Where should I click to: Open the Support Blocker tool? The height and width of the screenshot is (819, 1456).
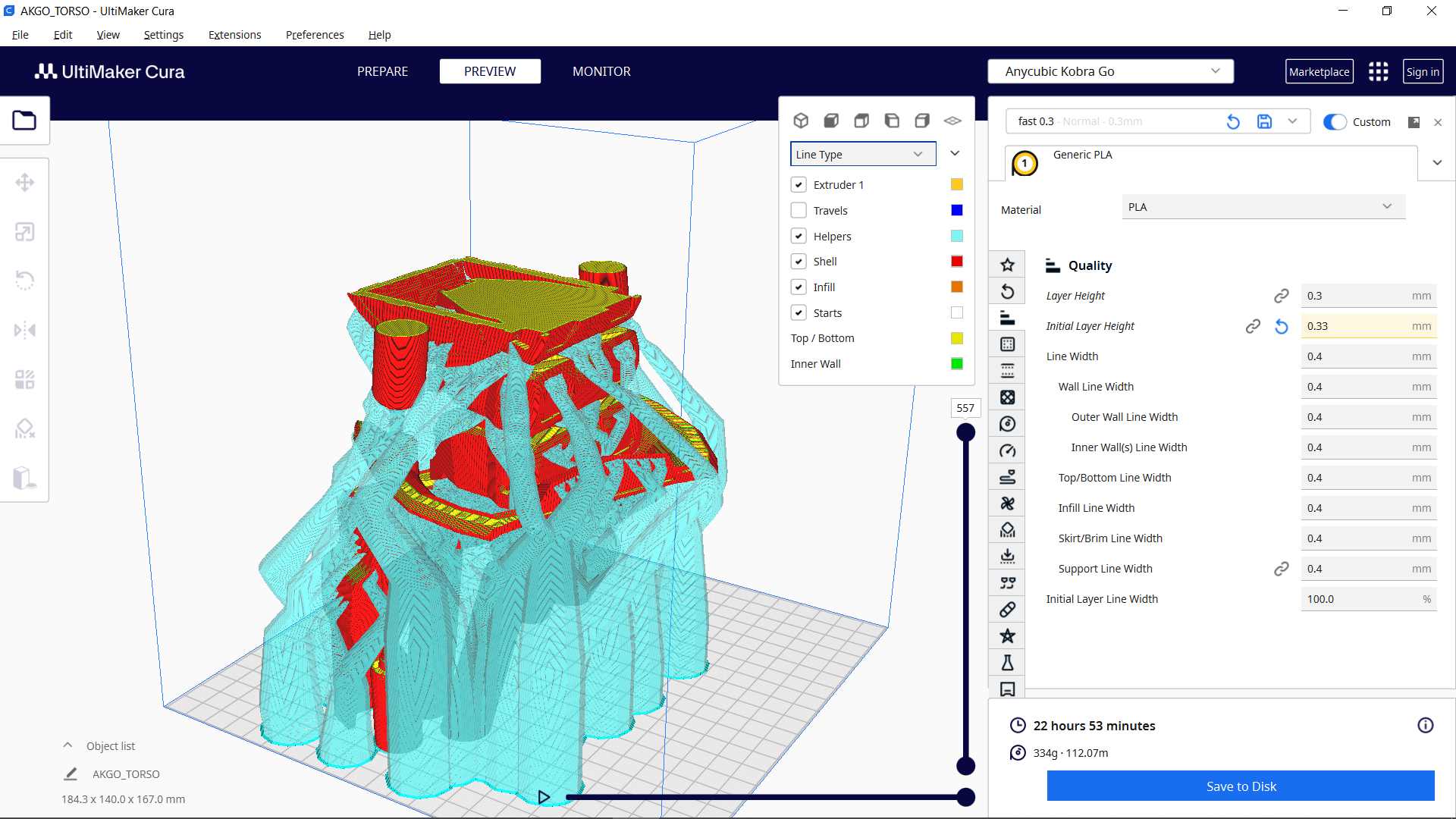pos(25,428)
